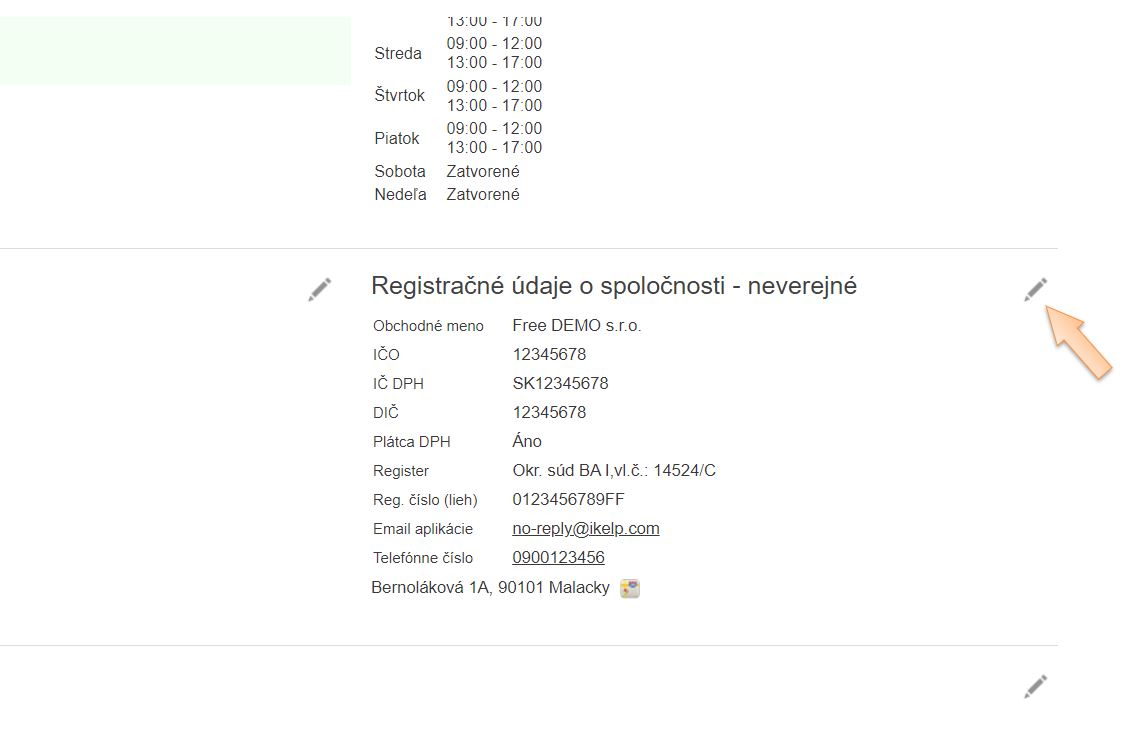Select the Áno value for Plátca DPH

coord(527,441)
